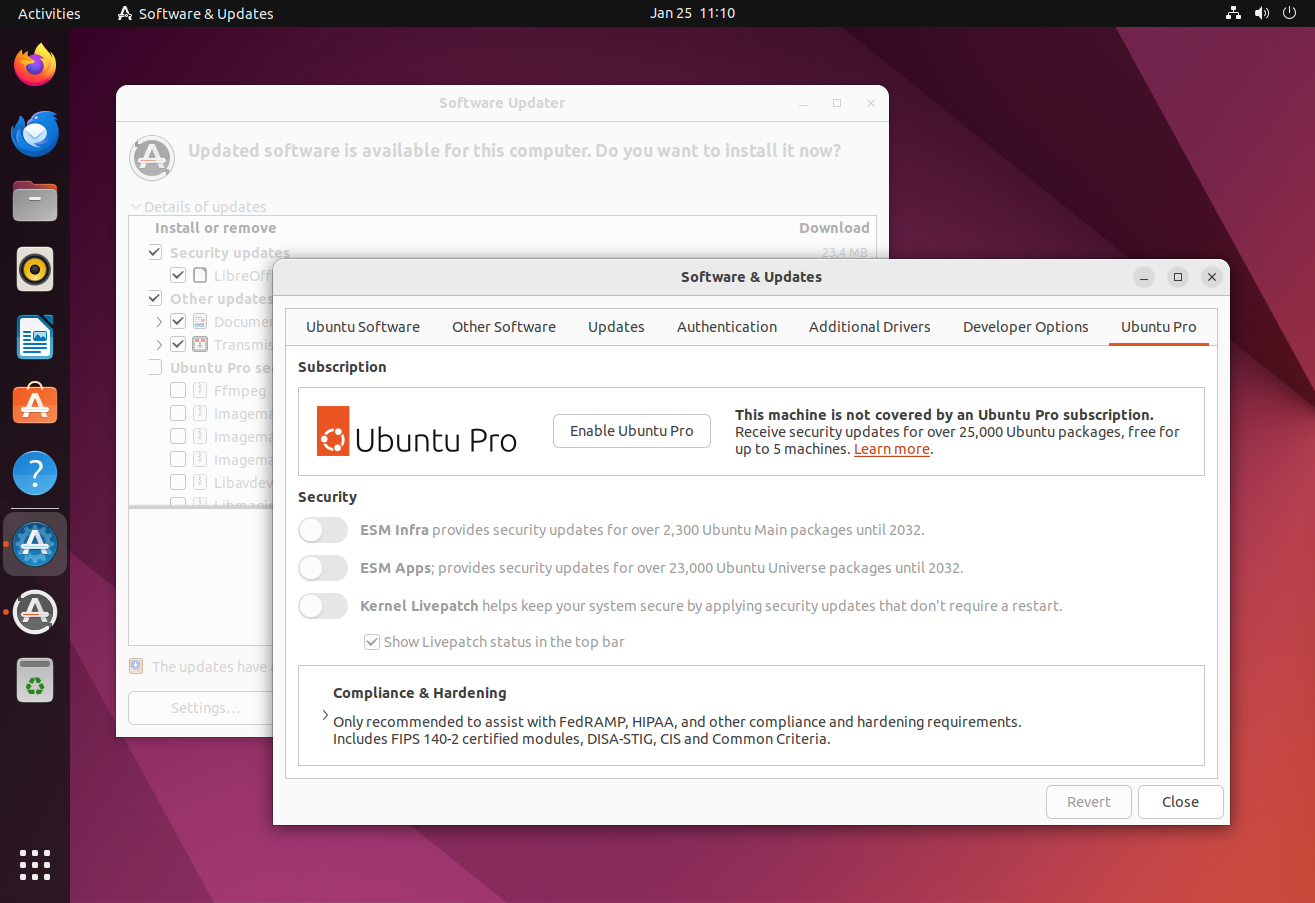The image size is (1315, 903).
Task: Click the Transmission package icon in Software Updater
Action: pyautogui.click(x=200, y=344)
